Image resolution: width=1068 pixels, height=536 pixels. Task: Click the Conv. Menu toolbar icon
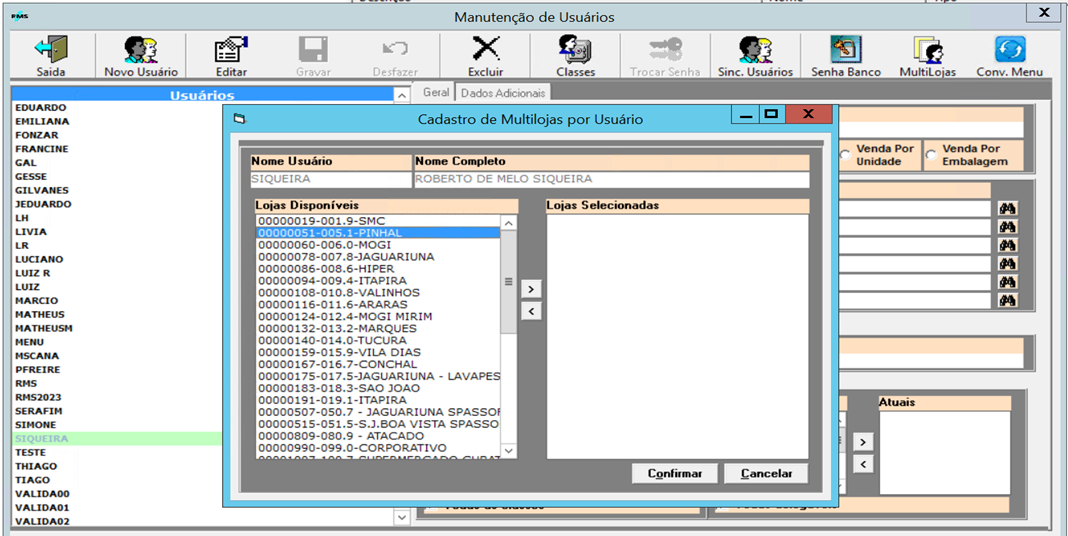click(x=1010, y=50)
